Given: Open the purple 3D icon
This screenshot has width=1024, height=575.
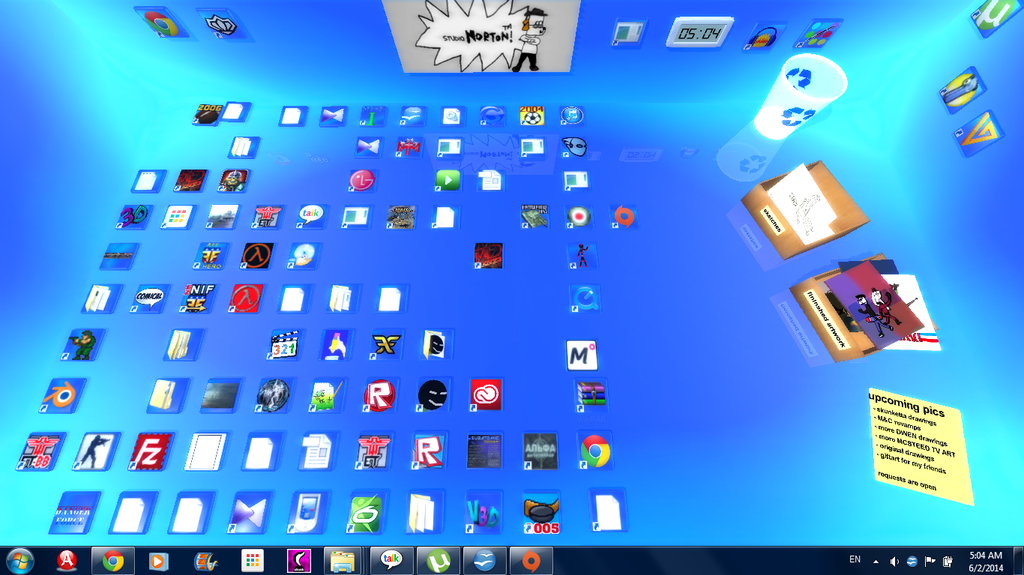Looking at the screenshot, I should (x=134, y=216).
